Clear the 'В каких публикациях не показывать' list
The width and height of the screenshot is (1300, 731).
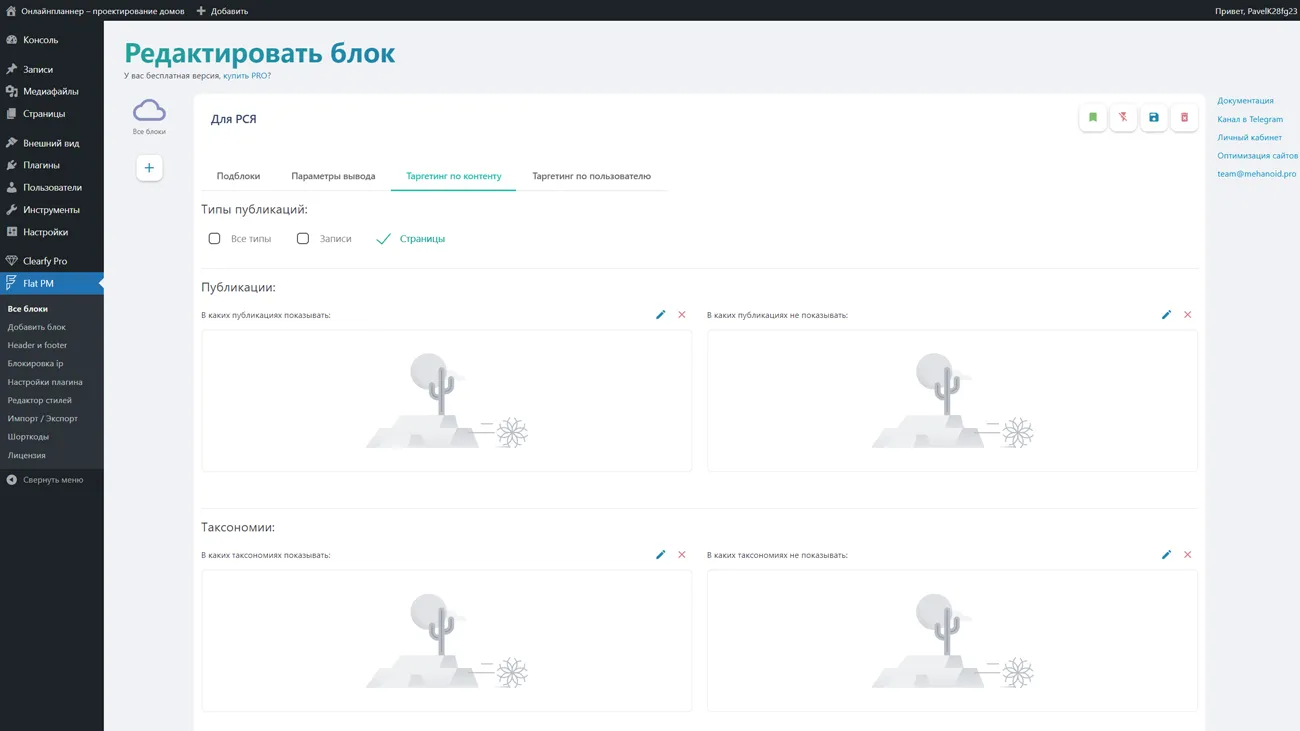click(1187, 315)
